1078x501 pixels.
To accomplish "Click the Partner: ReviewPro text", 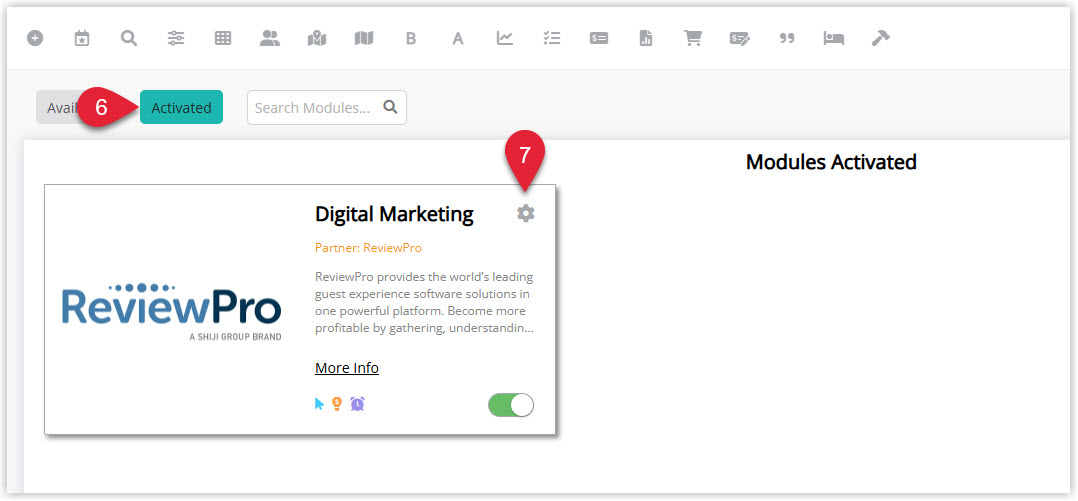I will [368, 247].
